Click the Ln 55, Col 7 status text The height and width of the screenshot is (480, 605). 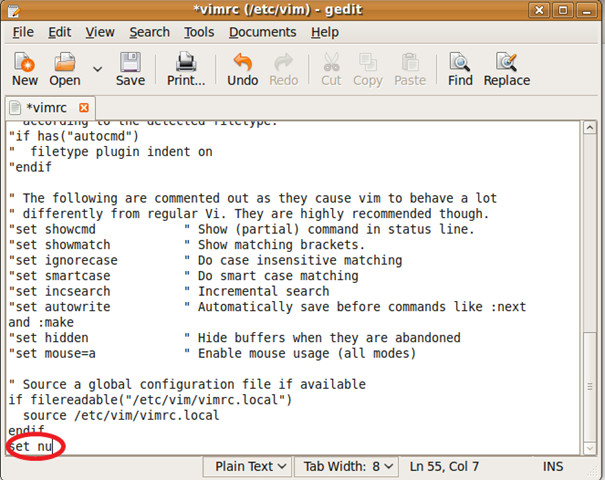[444, 466]
